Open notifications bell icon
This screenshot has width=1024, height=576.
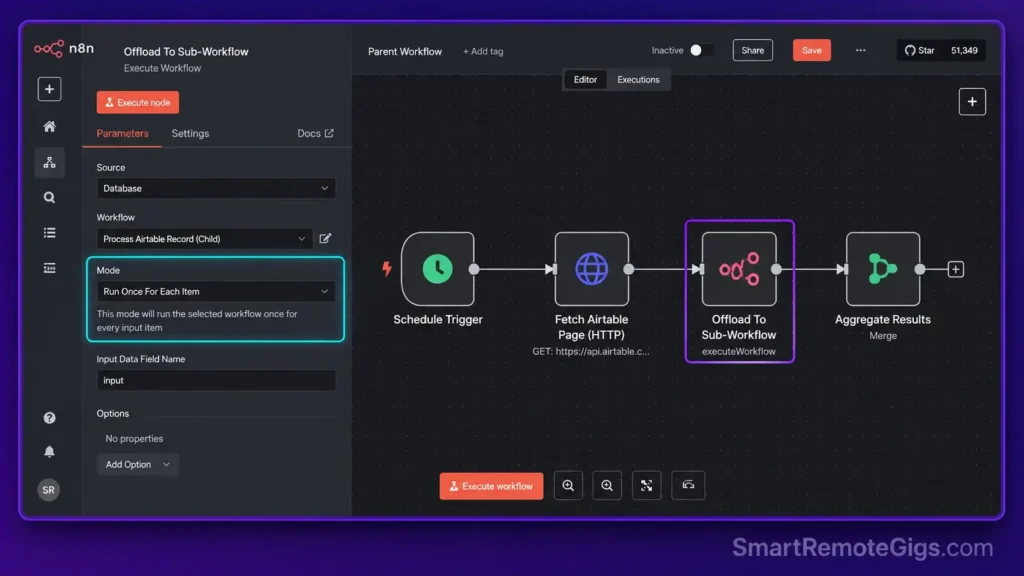pyautogui.click(x=49, y=452)
